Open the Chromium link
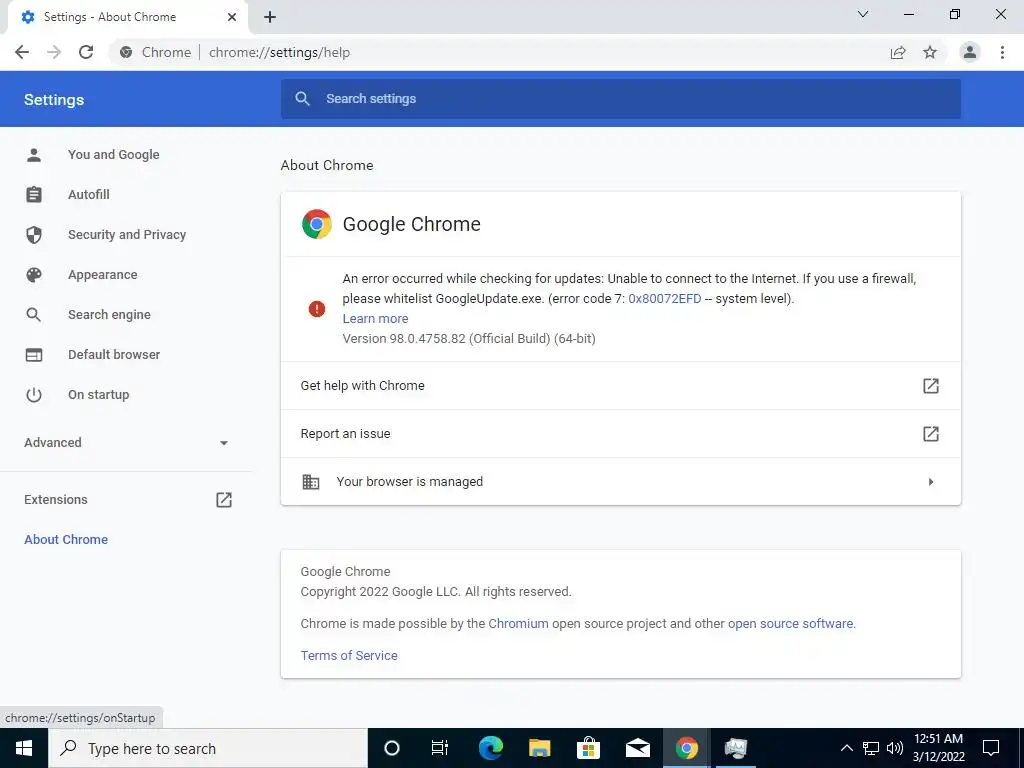Screen dimensions: 1024x768 [519, 624]
